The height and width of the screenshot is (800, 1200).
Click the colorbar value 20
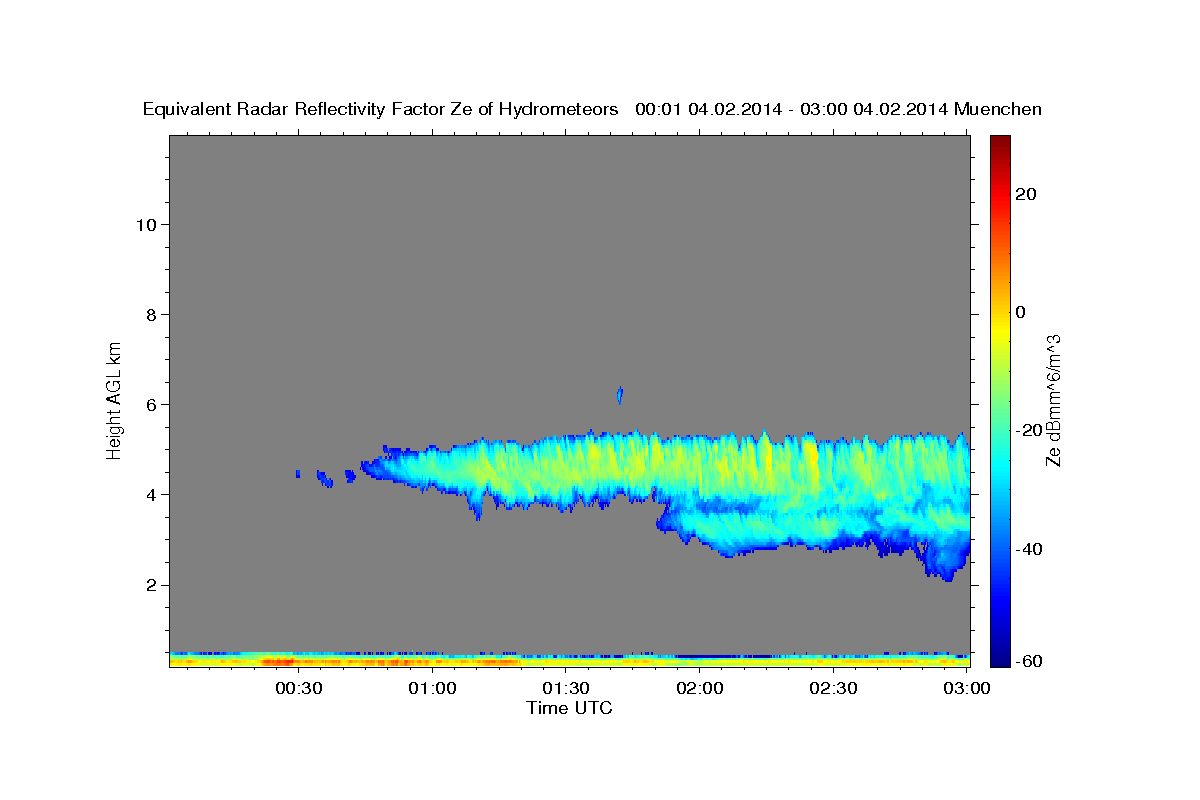(x=1026, y=194)
